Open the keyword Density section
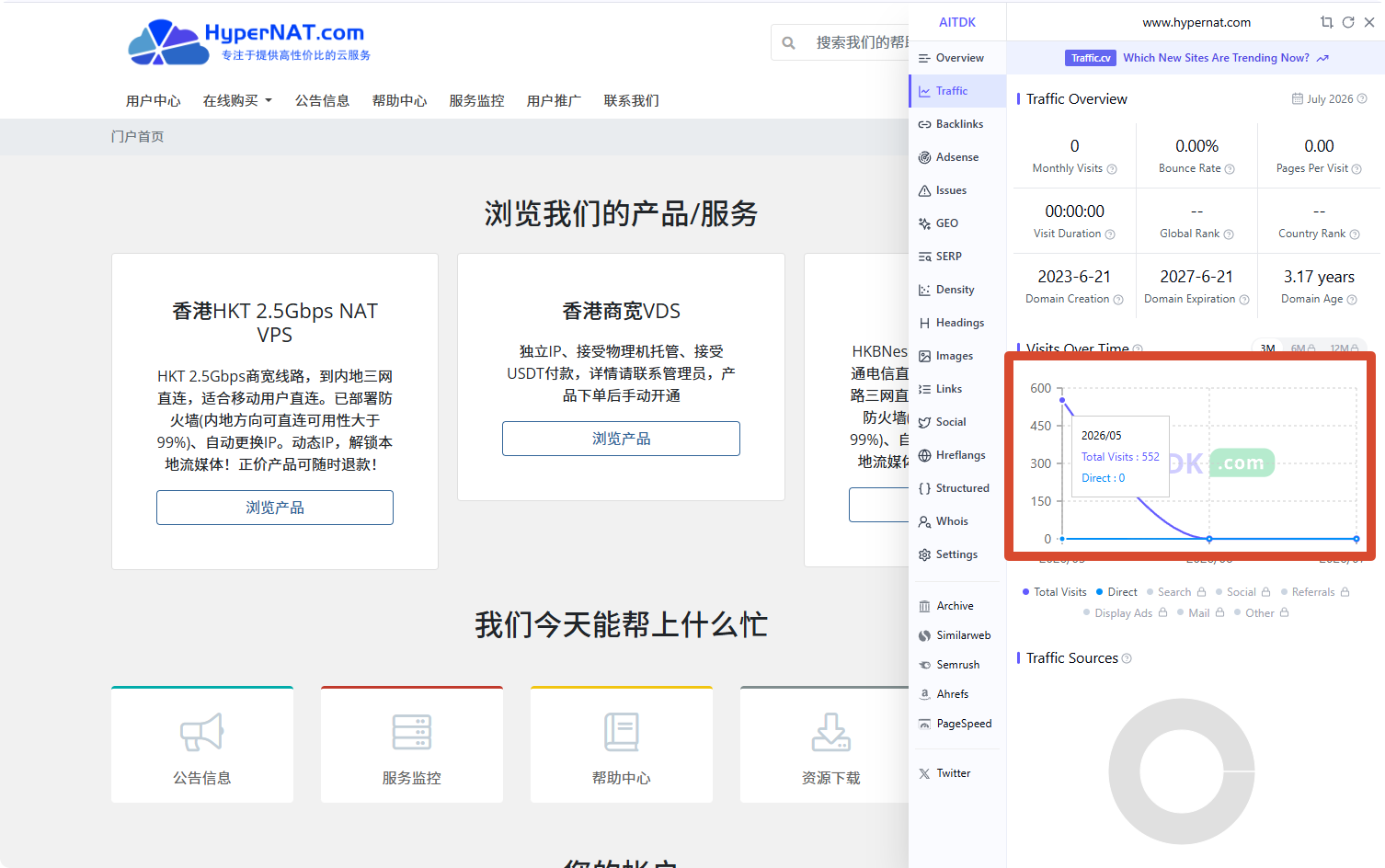1385x868 pixels. (x=956, y=290)
